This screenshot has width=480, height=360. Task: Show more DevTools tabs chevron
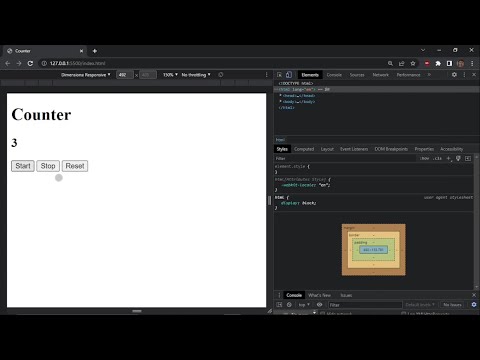tap(429, 75)
